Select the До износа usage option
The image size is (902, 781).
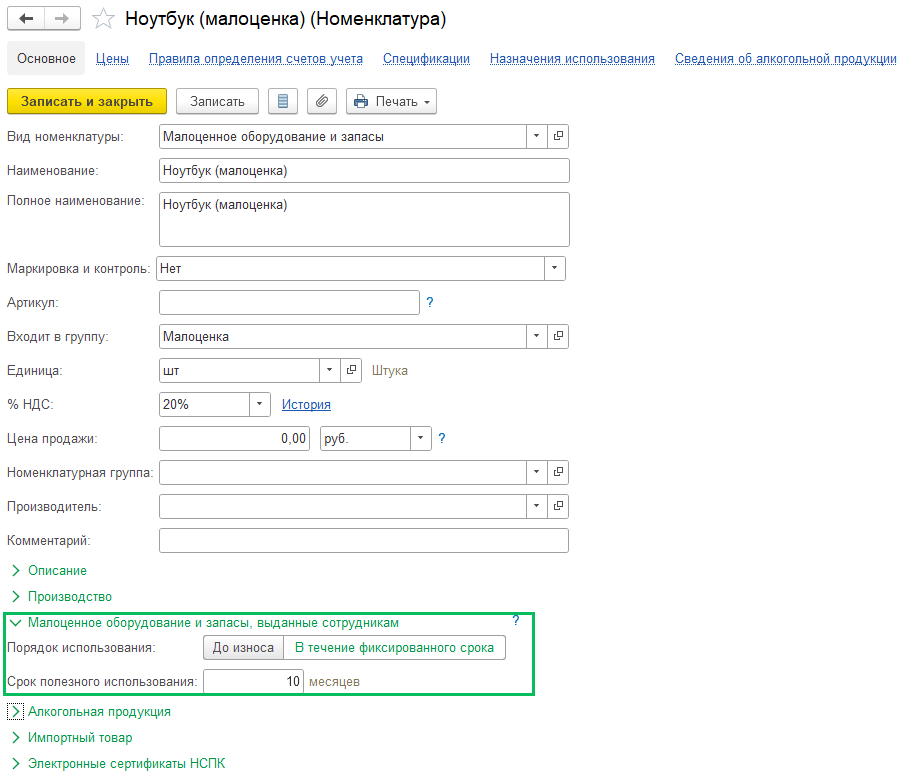click(x=243, y=648)
